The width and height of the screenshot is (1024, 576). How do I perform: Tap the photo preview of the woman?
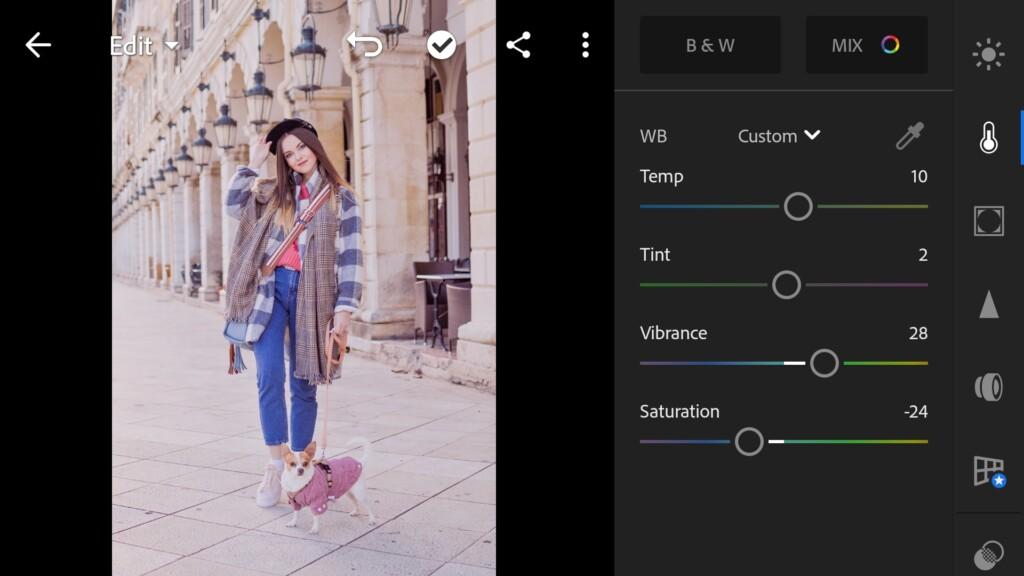click(304, 288)
